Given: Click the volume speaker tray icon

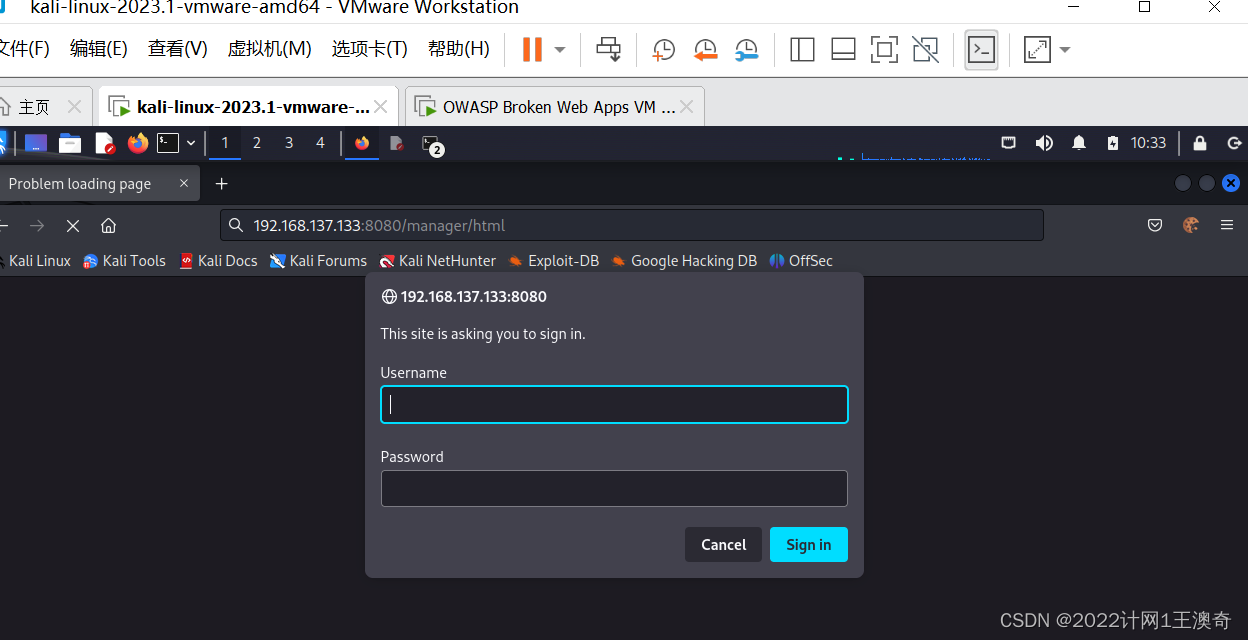Looking at the screenshot, I should point(1044,143).
